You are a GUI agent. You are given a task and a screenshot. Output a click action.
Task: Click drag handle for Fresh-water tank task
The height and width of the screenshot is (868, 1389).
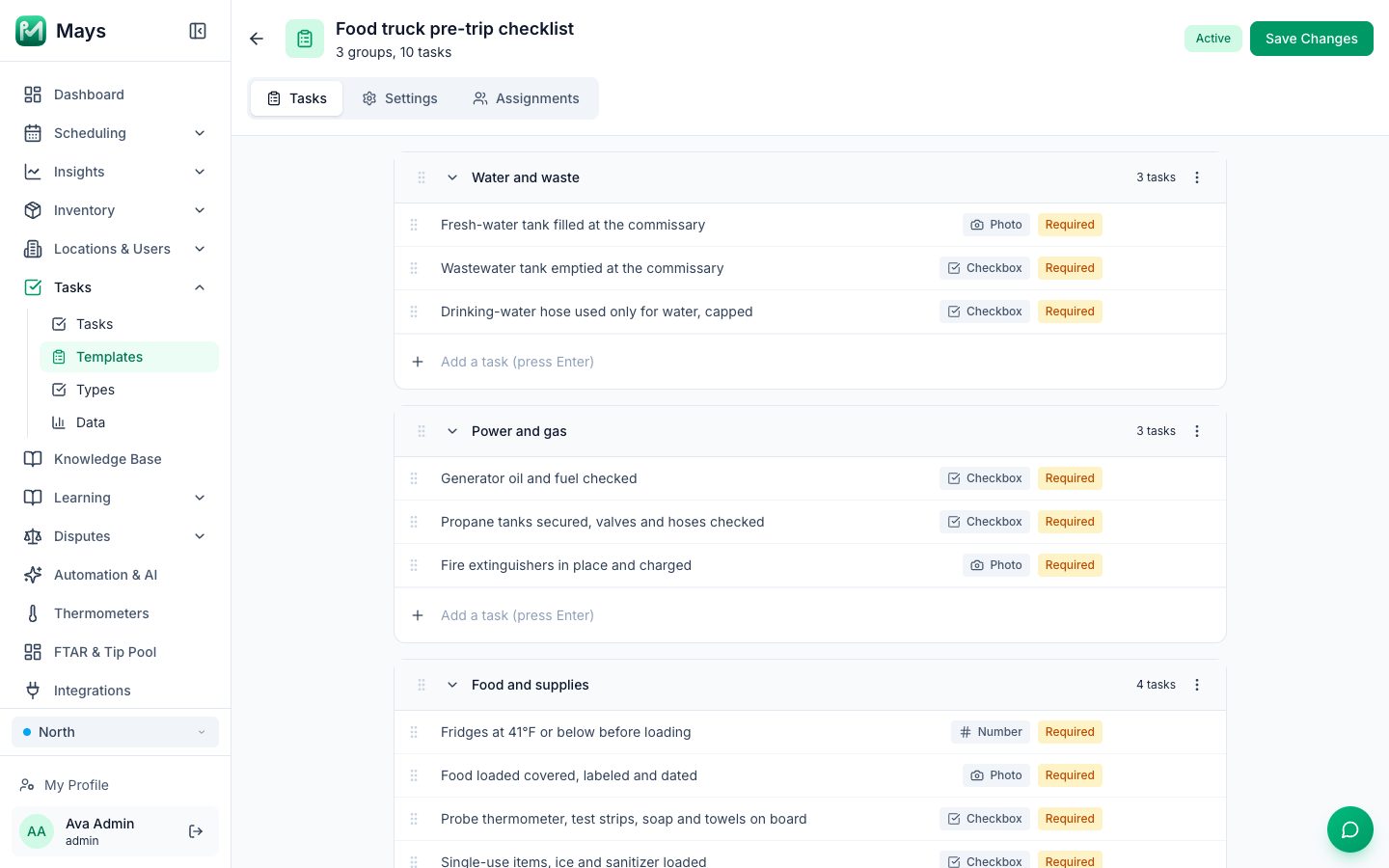coord(414,225)
